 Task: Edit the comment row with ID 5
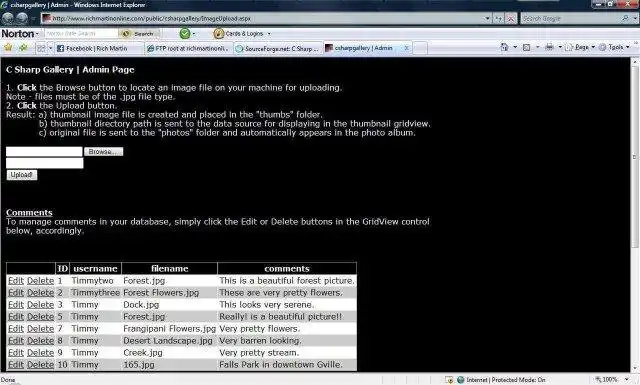click(x=16, y=316)
